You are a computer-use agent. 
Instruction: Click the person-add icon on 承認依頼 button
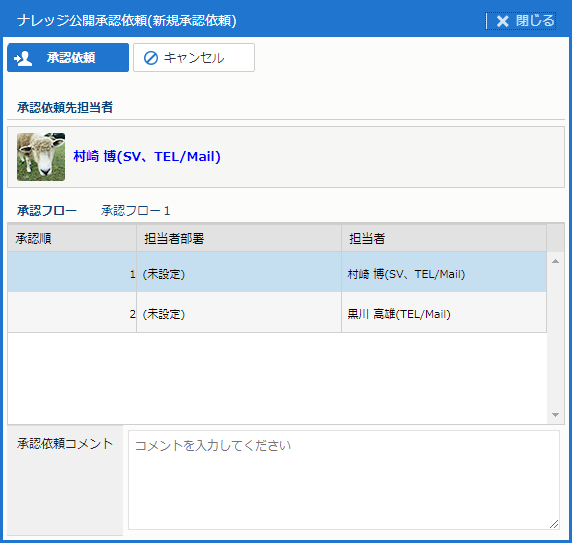pyautogui.click(x=23, y=58)
